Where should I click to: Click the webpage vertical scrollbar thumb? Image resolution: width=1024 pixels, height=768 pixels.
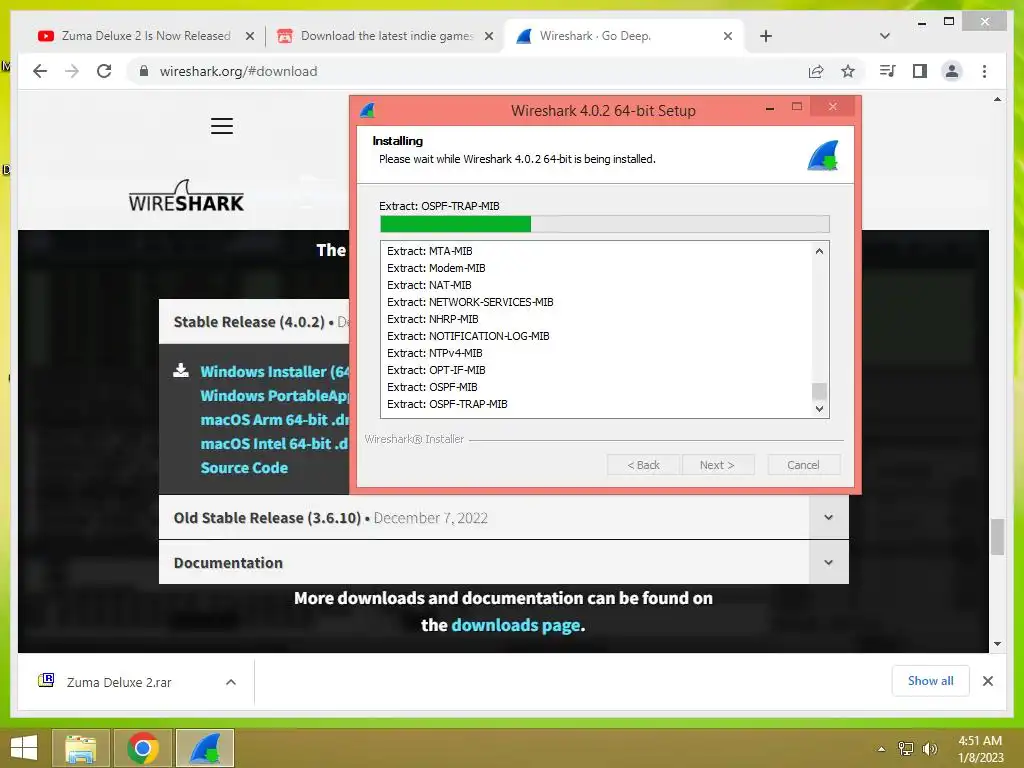[997, 537]
